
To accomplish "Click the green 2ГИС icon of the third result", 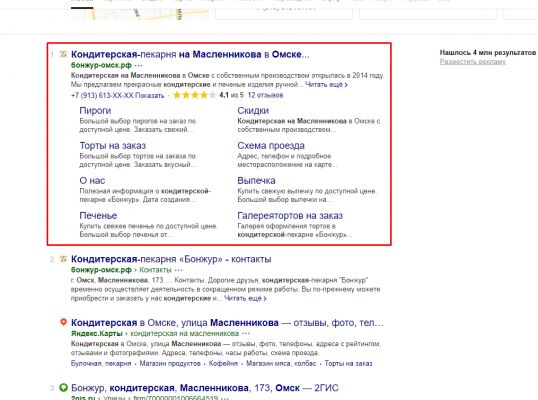I will [63, 388].
